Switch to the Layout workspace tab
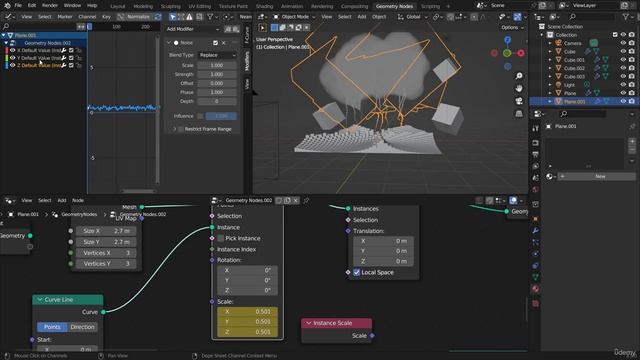This screenshot has width=640, height=360. coord(118,7)
